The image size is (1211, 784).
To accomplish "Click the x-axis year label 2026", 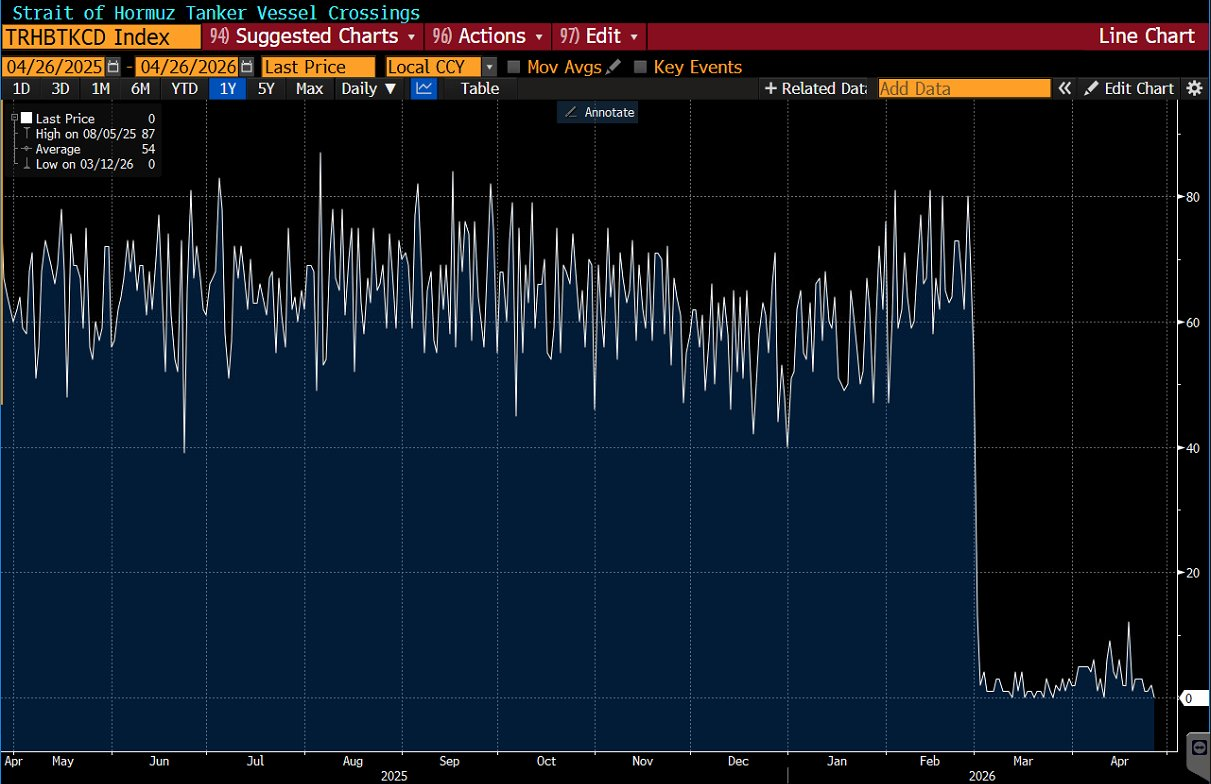I will (x=980, y=775).
